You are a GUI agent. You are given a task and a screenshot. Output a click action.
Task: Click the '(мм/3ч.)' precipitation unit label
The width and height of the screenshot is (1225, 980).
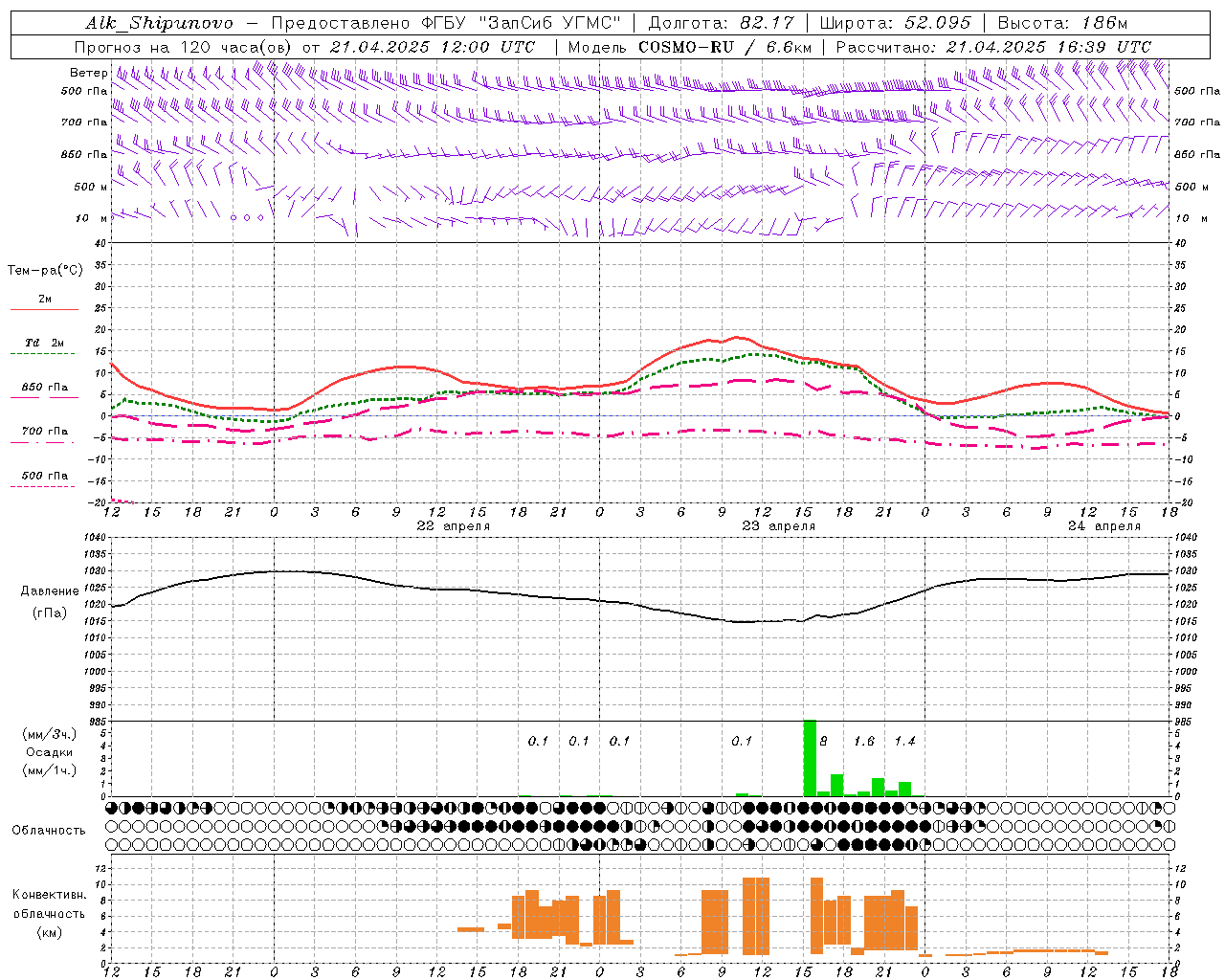pyautogui.click(x=49, y=734)
